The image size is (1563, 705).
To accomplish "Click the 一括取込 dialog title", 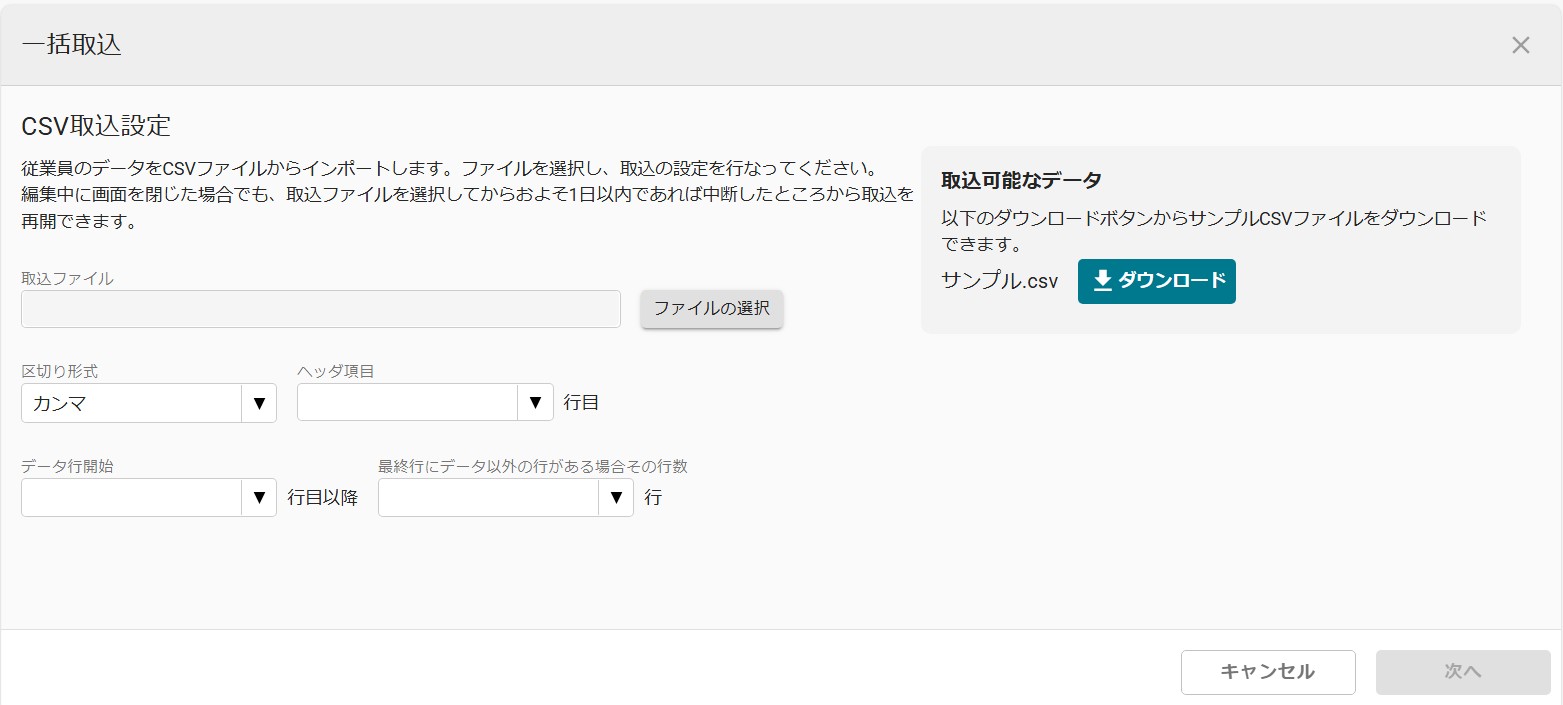I will pos(71,45).
